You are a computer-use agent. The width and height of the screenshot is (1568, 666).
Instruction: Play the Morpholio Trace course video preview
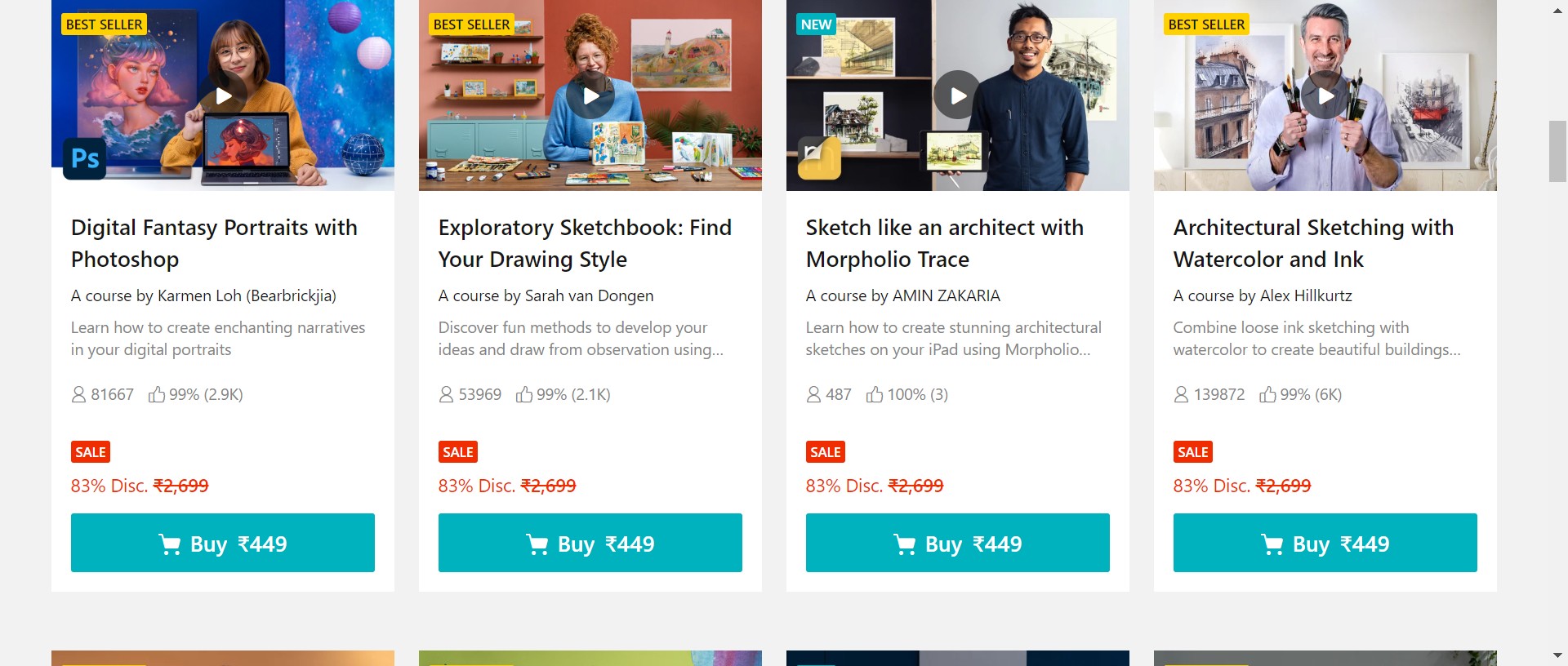958,96
